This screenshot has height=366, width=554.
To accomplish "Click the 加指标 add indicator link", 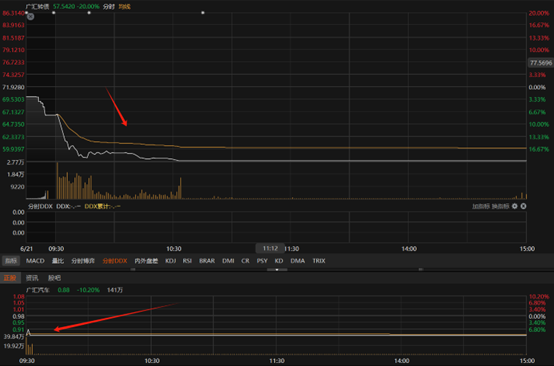I will coord(481,206).
